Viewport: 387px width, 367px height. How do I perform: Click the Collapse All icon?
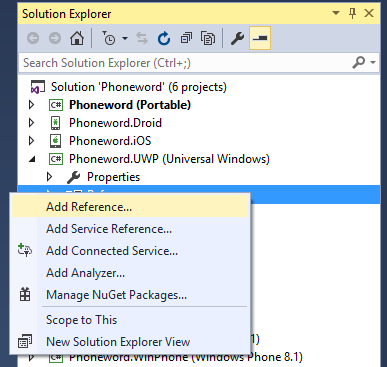tap(186, 38)
